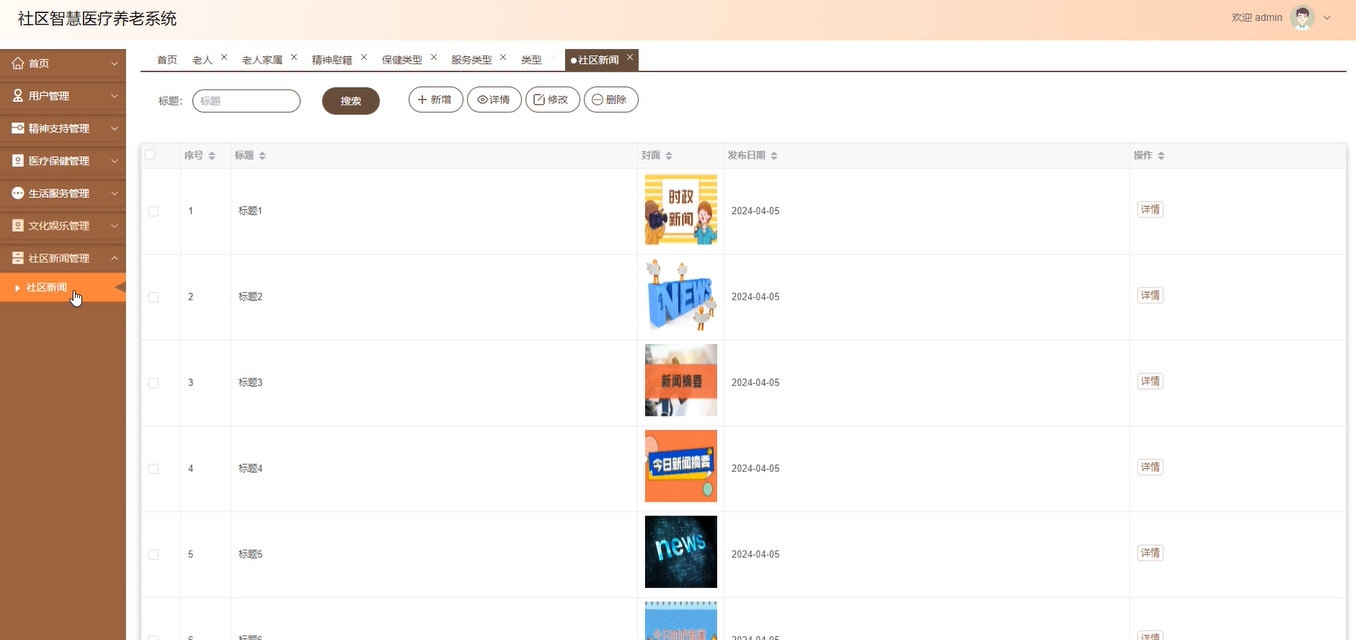Image resolution: width=1356 pixels, height=640 pixels.
Task: Go to the 服务类型 tab
Action: tap(471, 60)
